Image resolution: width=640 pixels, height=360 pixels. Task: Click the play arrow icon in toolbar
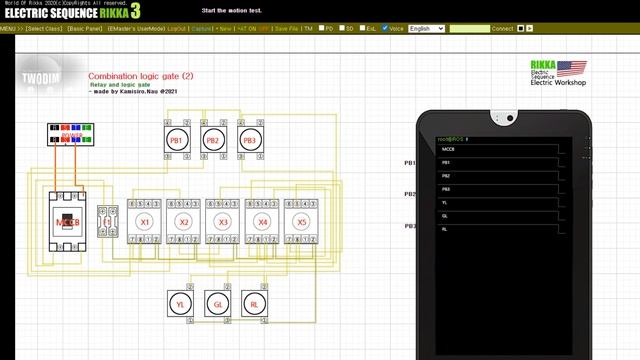click(529, 28)
